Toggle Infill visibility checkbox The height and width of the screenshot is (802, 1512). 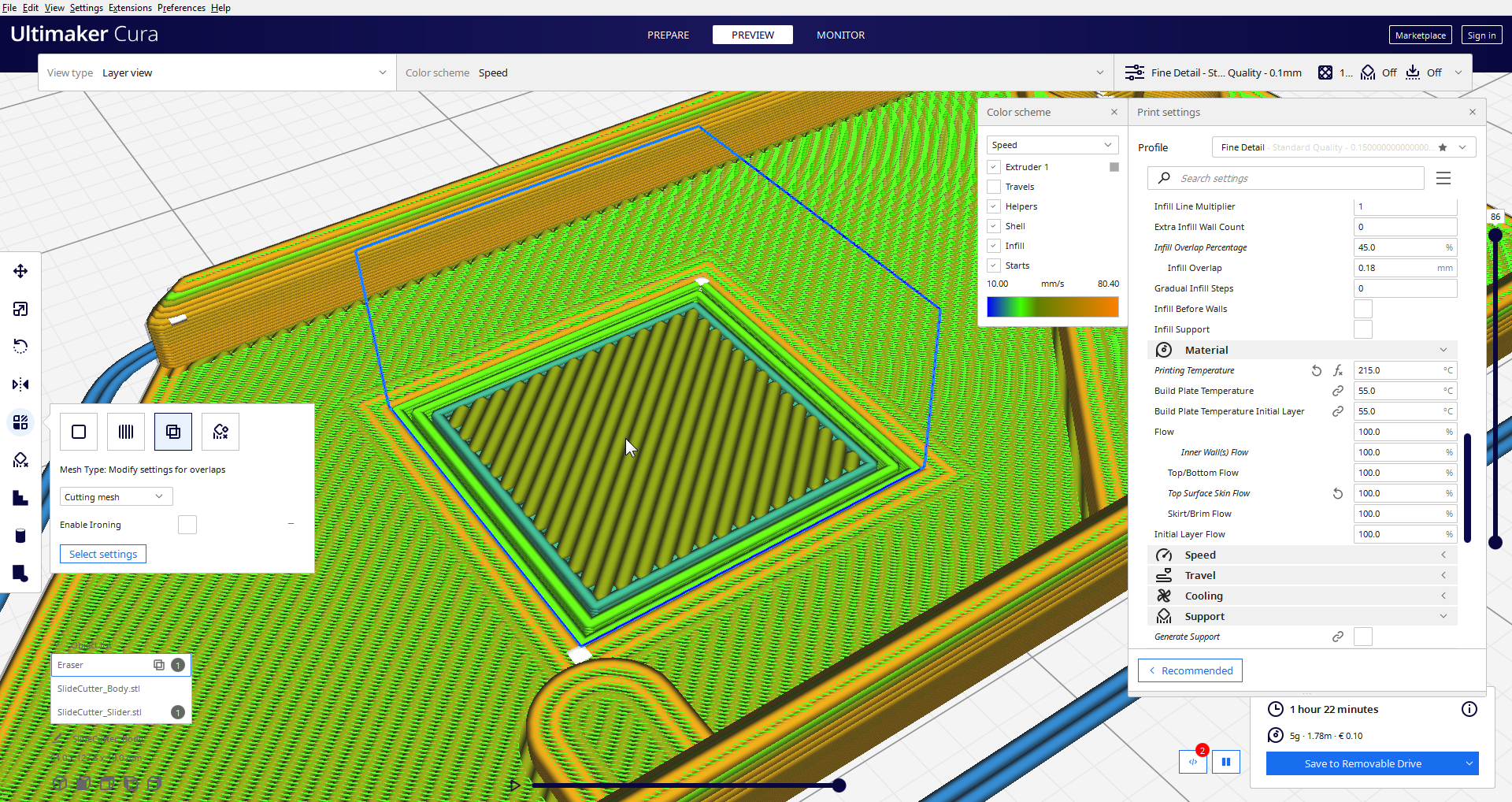pos(994,246)
